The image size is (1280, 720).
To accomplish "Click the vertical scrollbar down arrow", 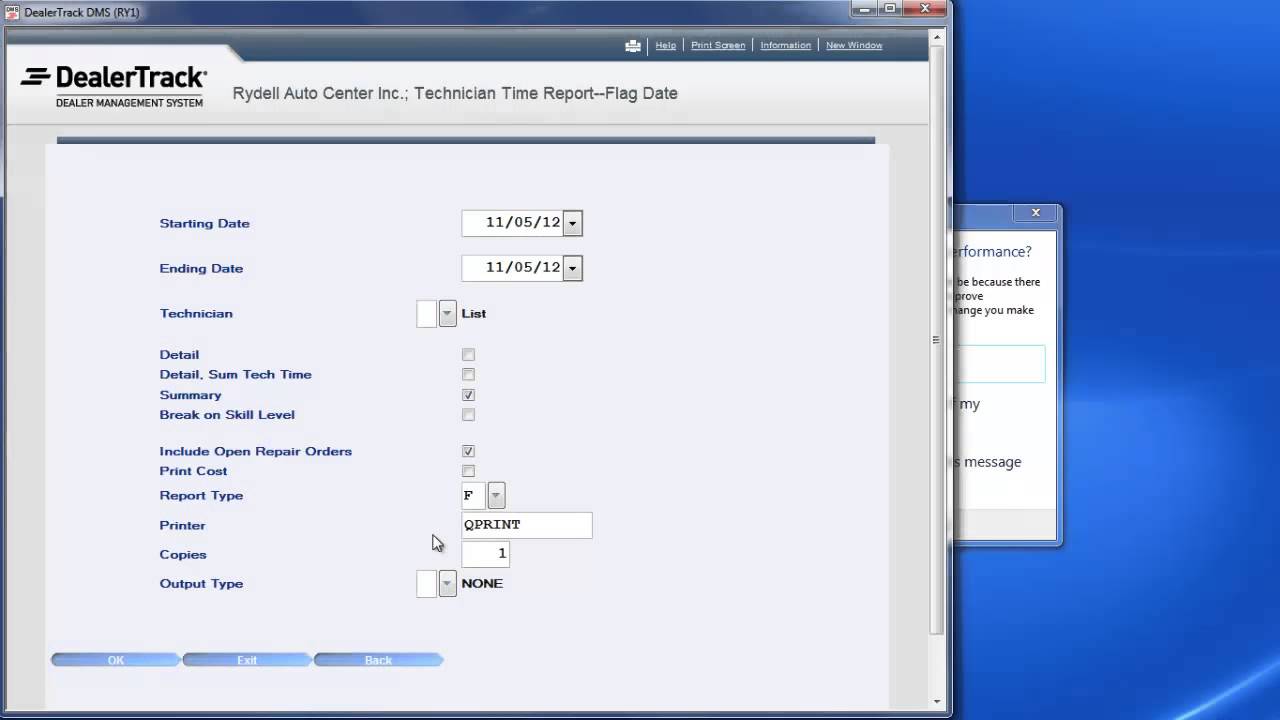I will click(937, 702).
